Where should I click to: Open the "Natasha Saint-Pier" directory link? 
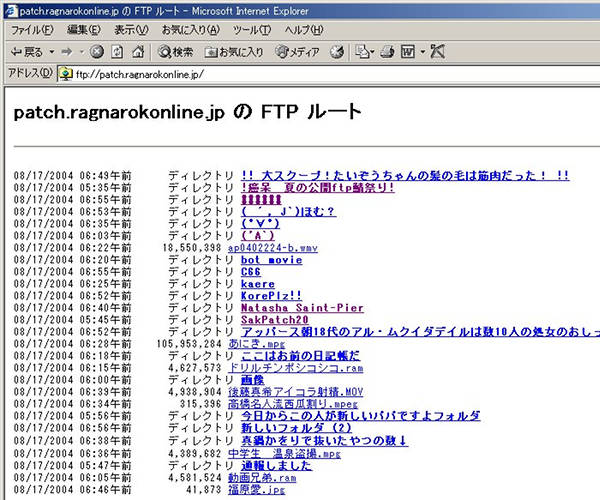(302, 308)
